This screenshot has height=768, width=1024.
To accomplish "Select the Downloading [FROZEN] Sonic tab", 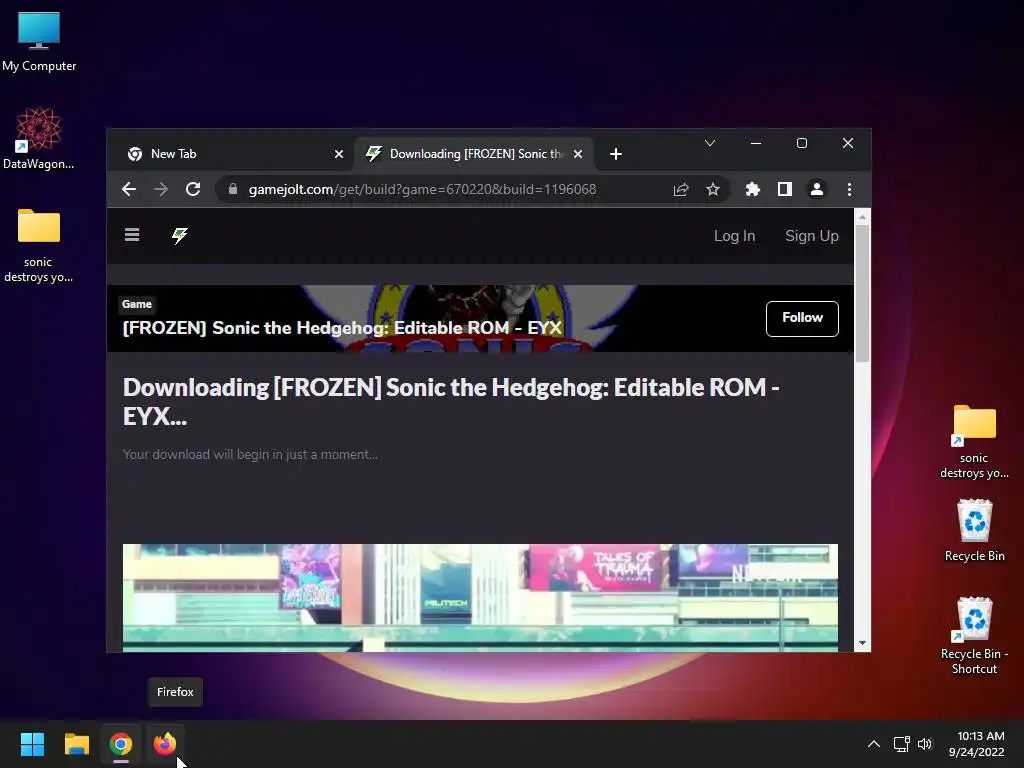I will pyautogui.click(x=473, y=154).
